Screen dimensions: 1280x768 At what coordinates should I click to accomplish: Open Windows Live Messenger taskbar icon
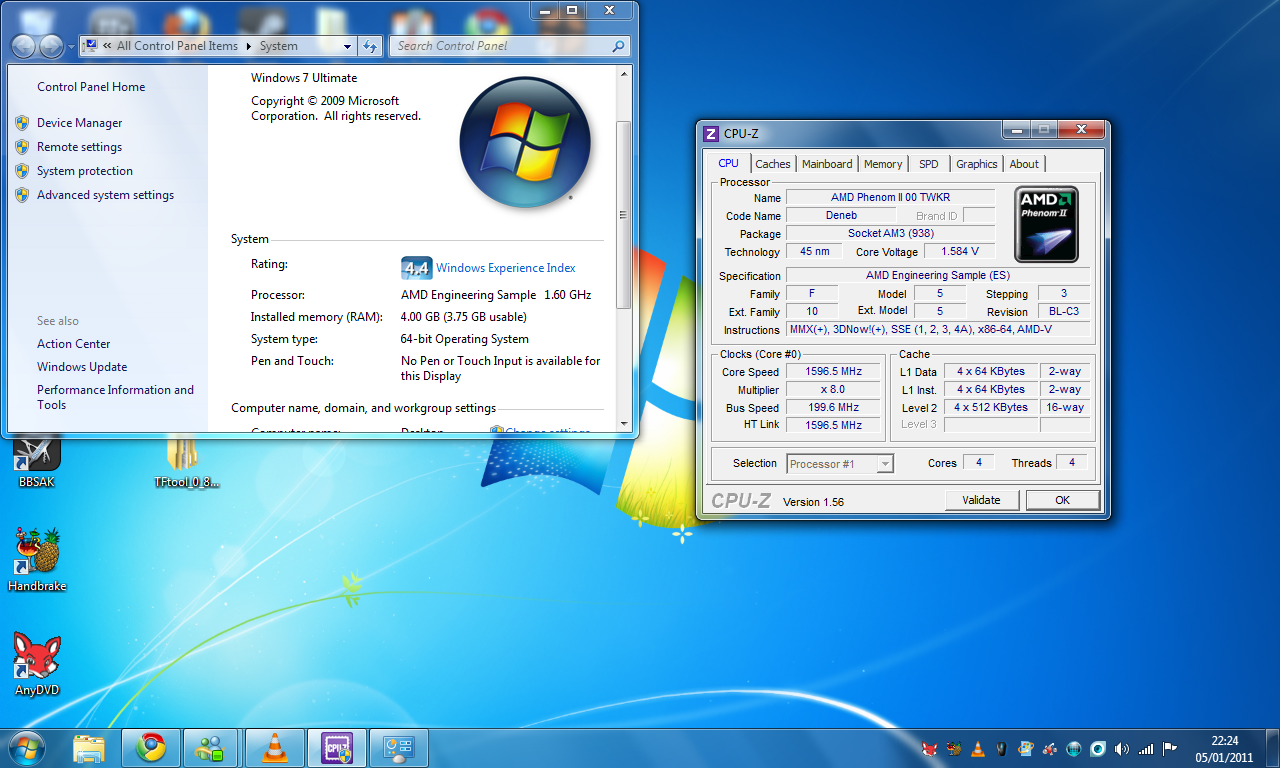tap(212, 748)
